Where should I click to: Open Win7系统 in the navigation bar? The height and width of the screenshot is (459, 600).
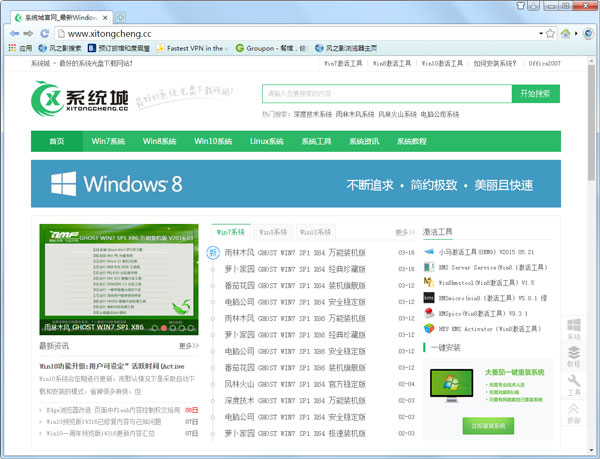coord(108,141)
